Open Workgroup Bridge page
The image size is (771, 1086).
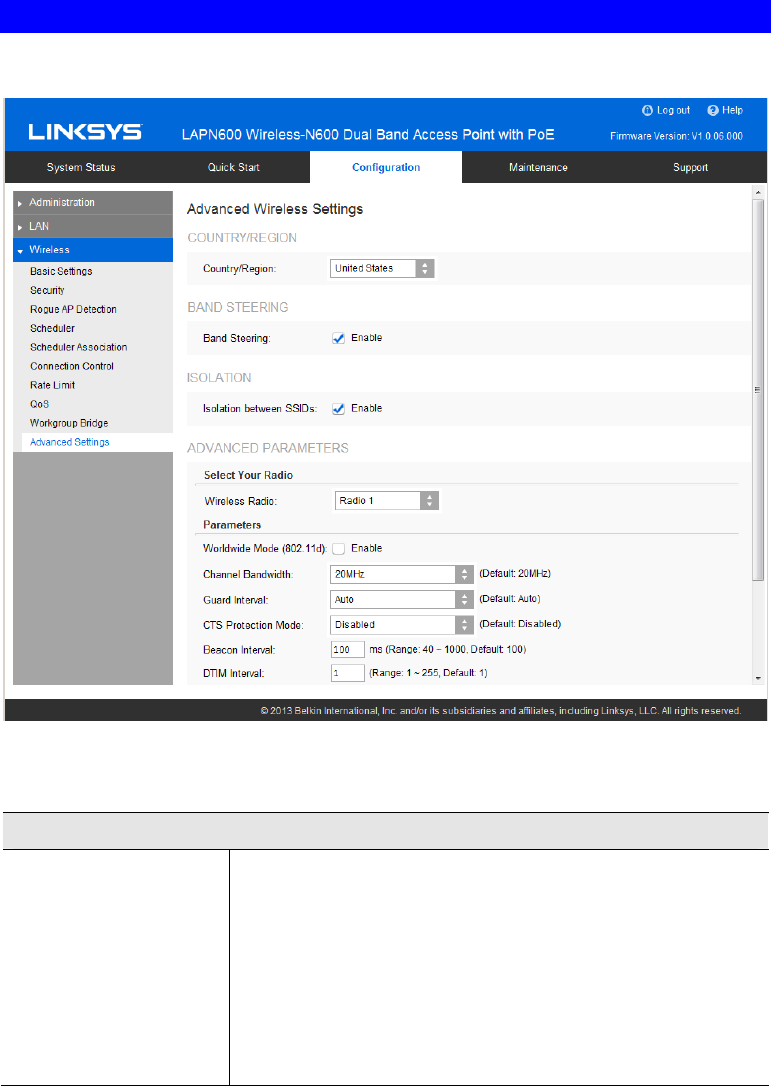69,423
